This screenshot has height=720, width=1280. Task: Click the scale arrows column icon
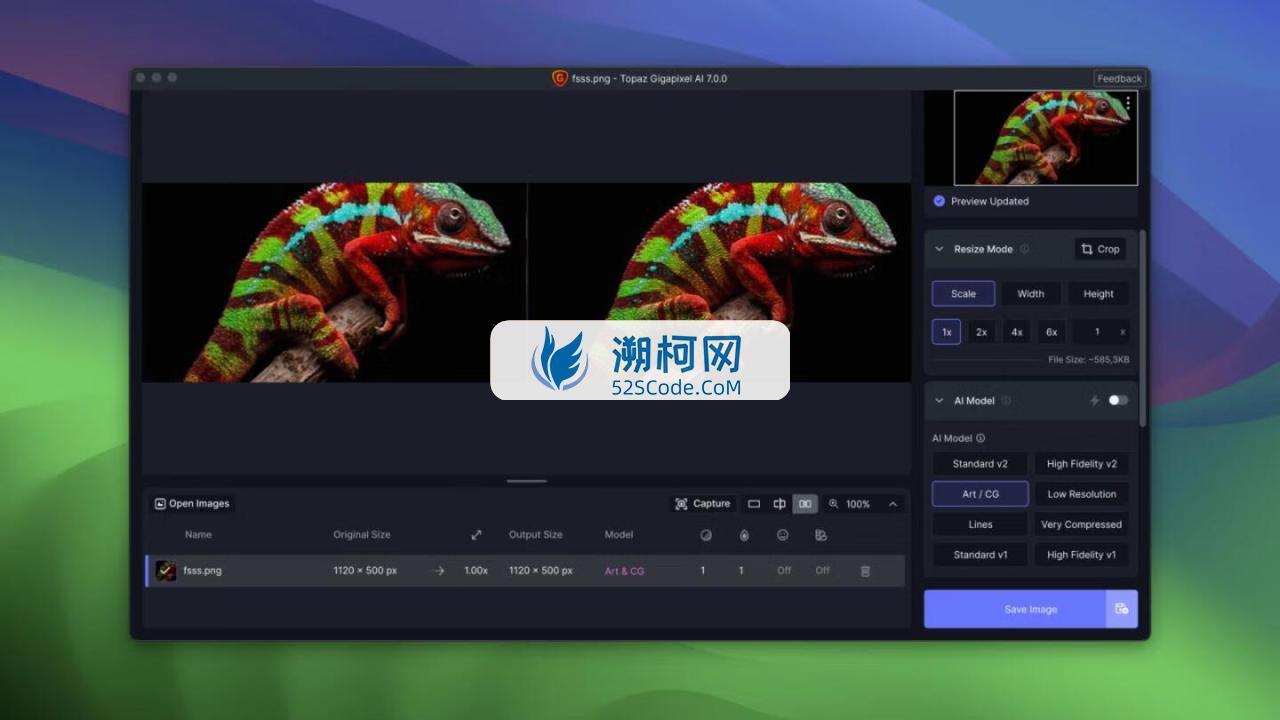pos(477,535)
